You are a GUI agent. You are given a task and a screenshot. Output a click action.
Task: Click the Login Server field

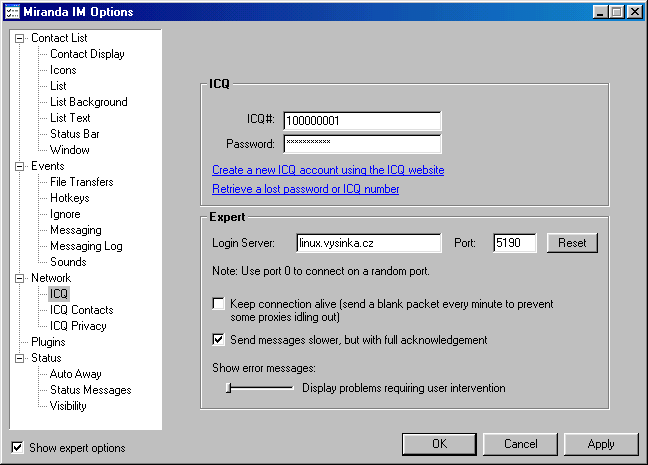(x=369, y=243)
